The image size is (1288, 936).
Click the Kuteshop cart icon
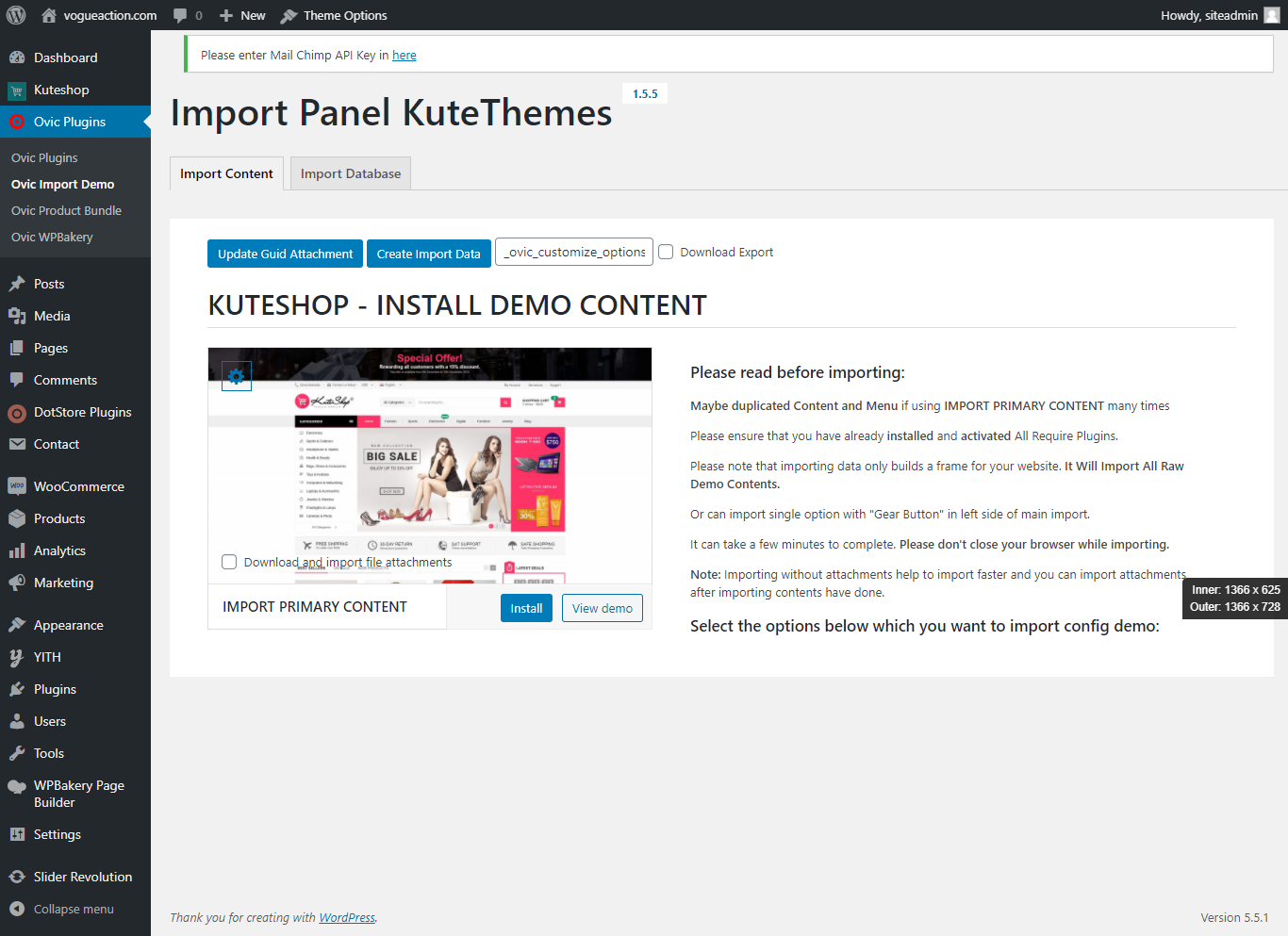click(17, 90)
